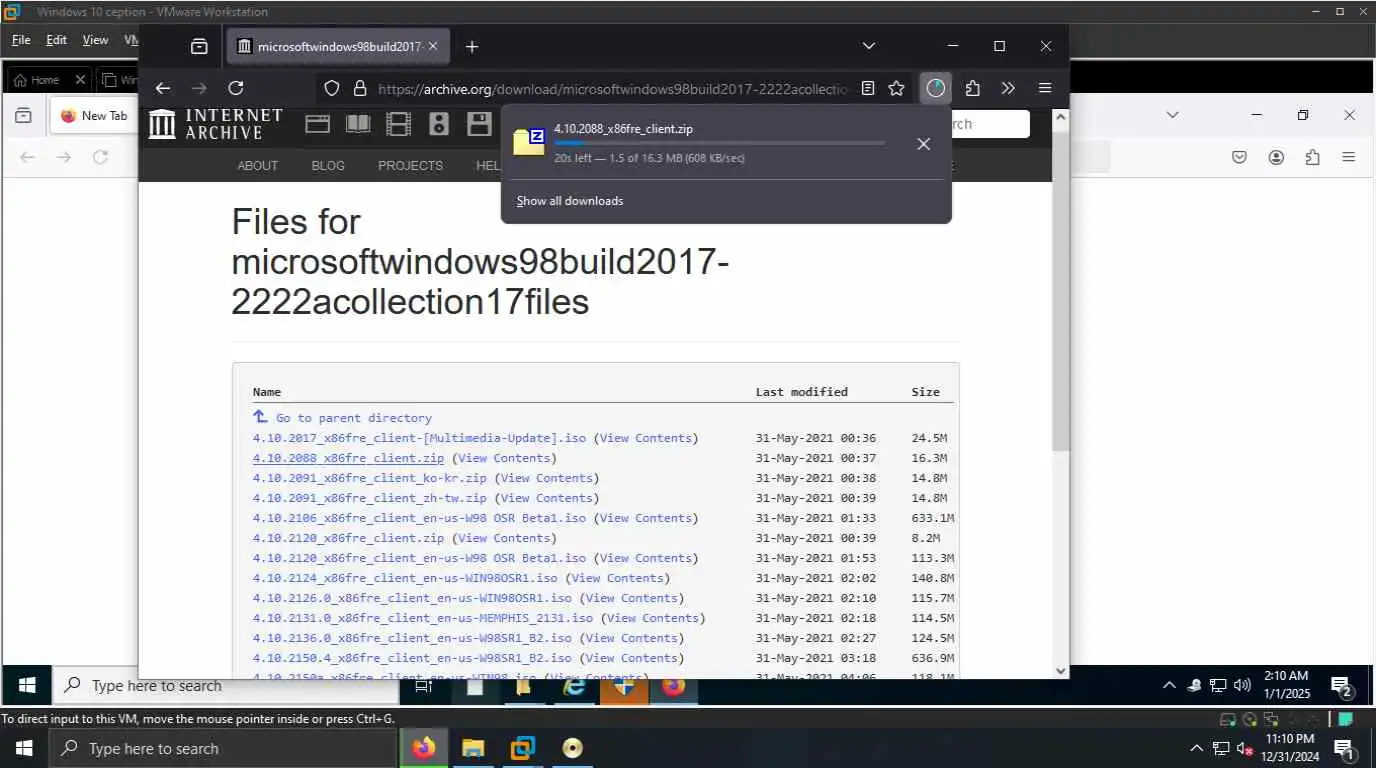This screenshot has width=1376, height=768.
Task: Click the muted volume icon on host taskbar
Action: tap(1246, 748)
